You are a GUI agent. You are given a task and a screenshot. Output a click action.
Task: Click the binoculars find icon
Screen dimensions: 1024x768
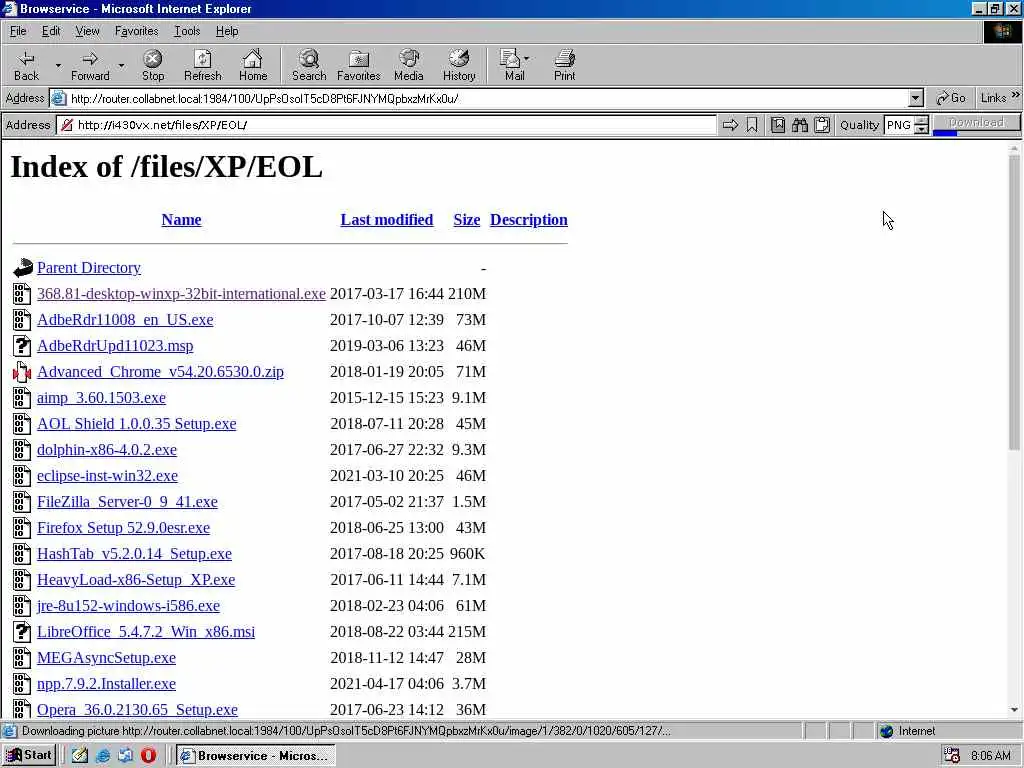click(799, 125)
